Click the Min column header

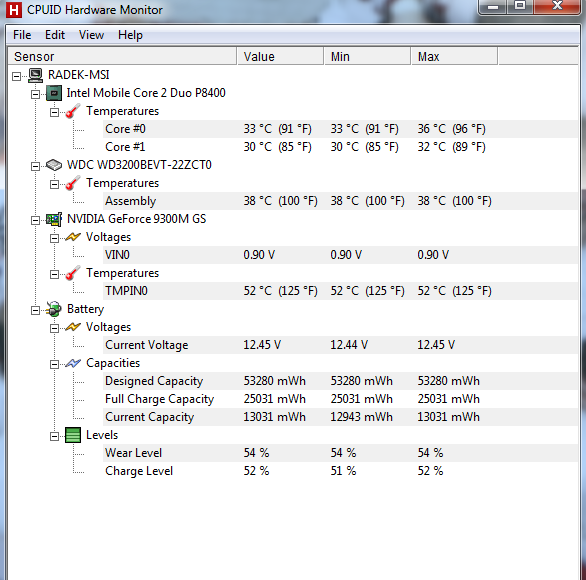(x=368, y=56)
